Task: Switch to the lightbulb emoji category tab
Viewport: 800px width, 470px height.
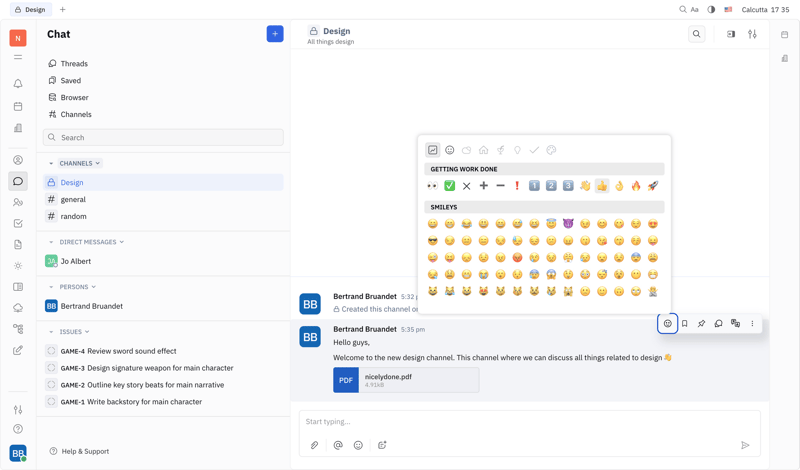Action: [x=517, y=150]
